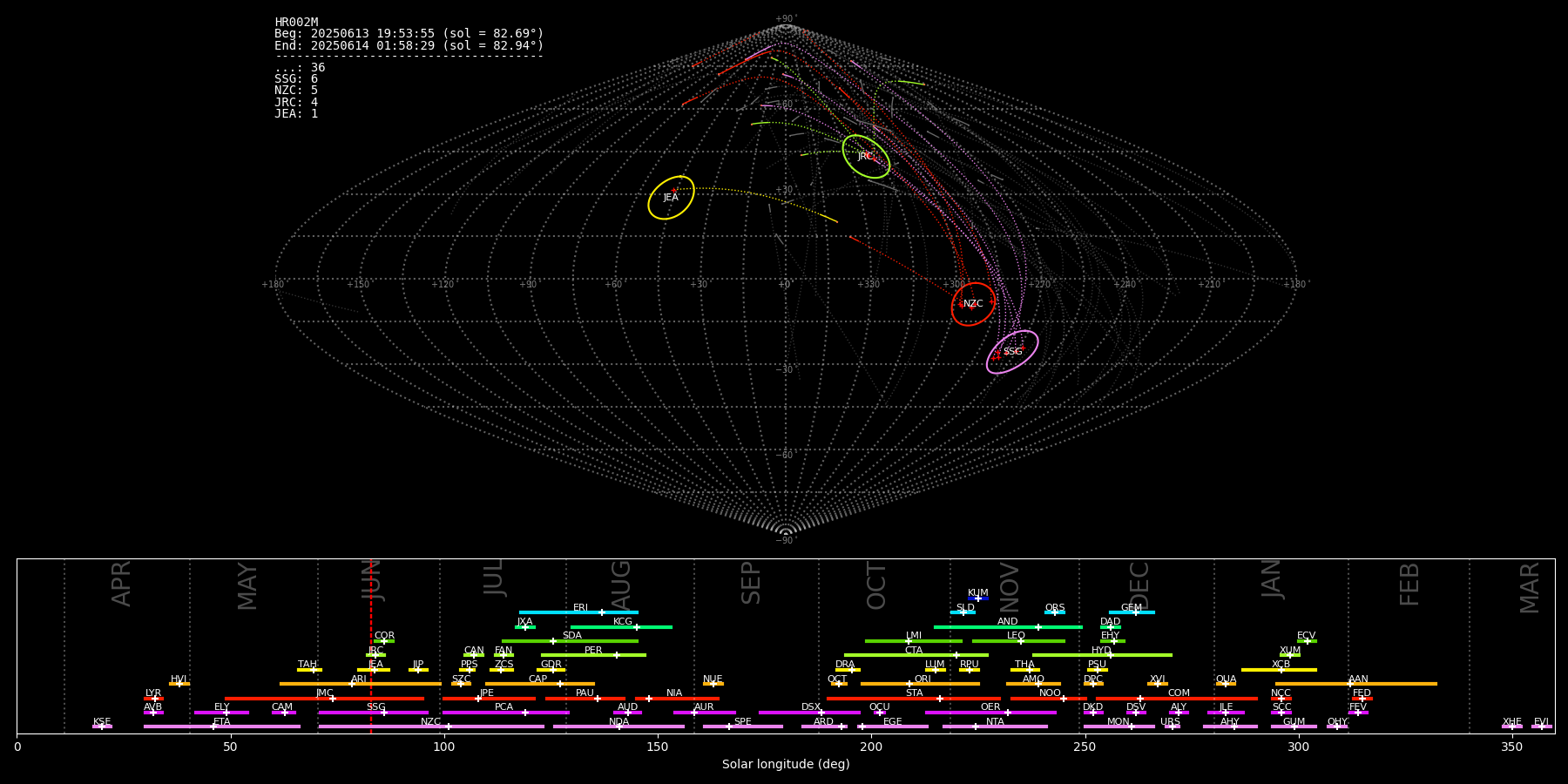Click the 100 tick on the solar longitude axis
The width and height of the screenshot is (1568, 784).
444,747
